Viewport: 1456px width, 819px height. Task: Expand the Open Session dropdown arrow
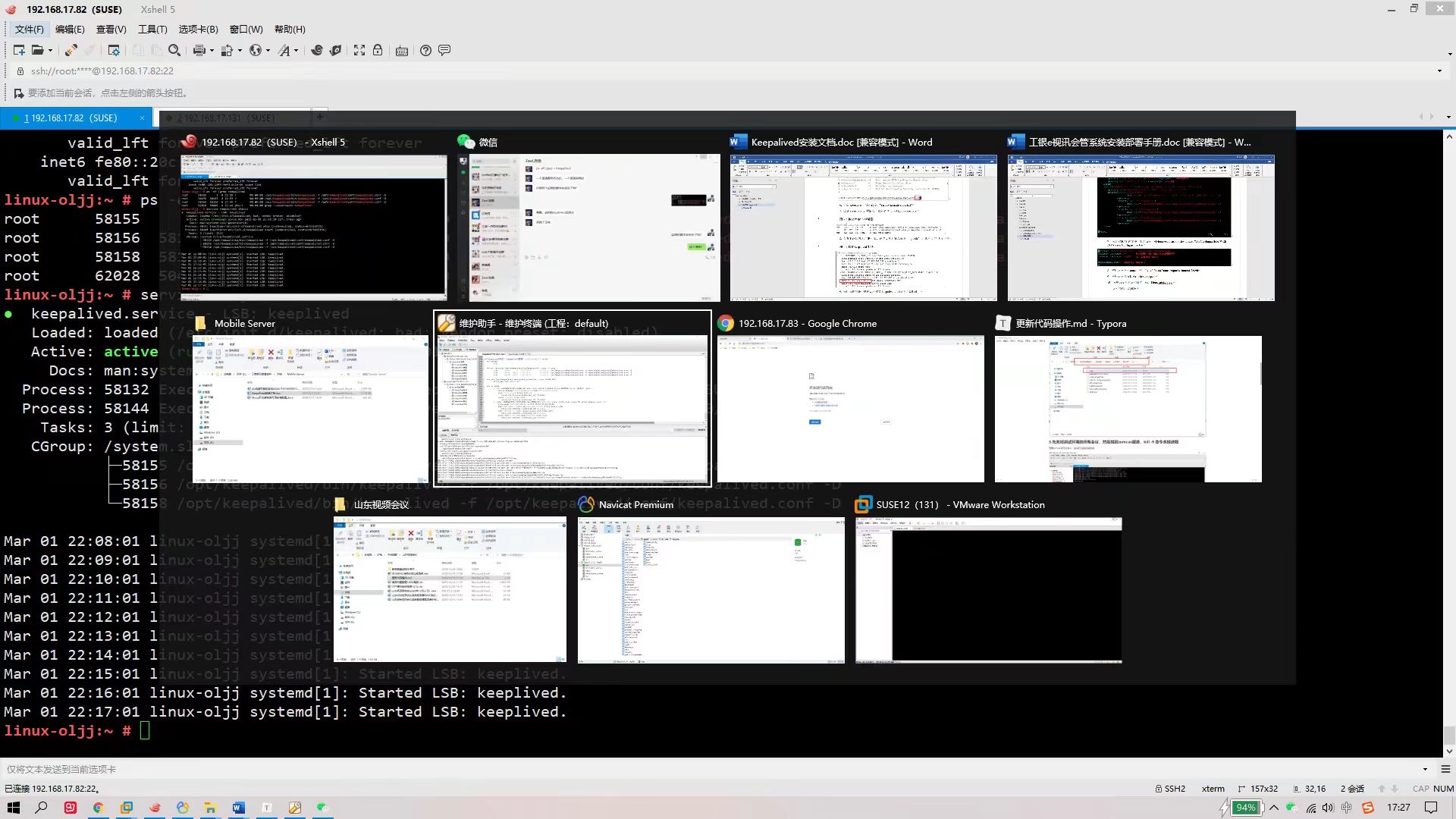pos(50,51)
